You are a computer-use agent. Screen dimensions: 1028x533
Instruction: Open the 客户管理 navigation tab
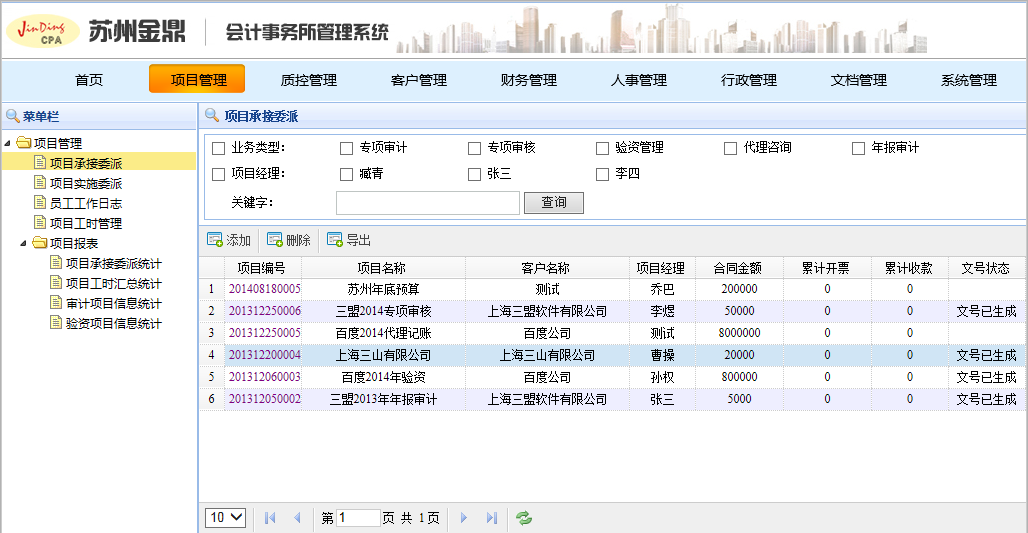coord(418,79)
